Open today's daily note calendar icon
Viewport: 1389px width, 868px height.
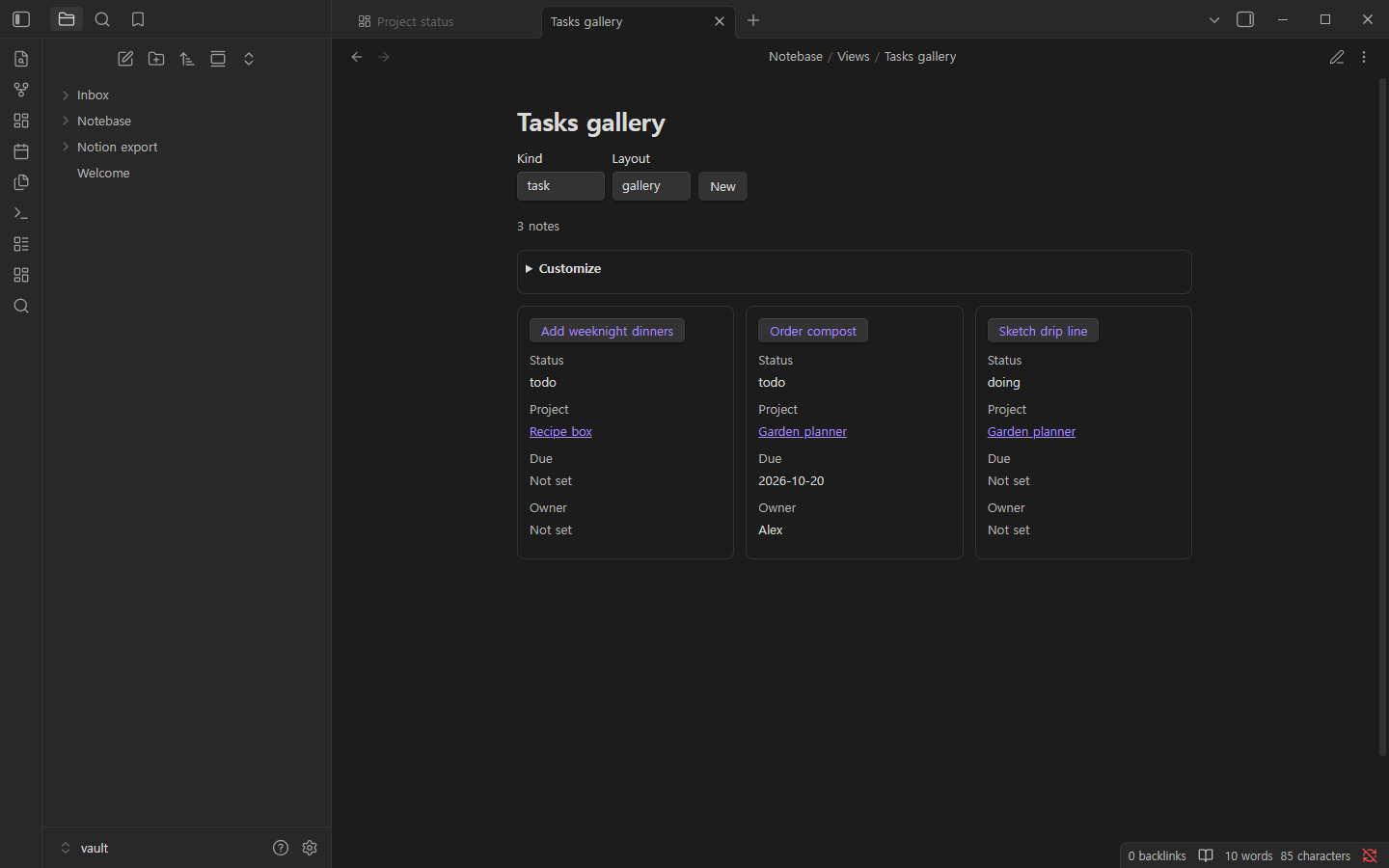point(21,151)
